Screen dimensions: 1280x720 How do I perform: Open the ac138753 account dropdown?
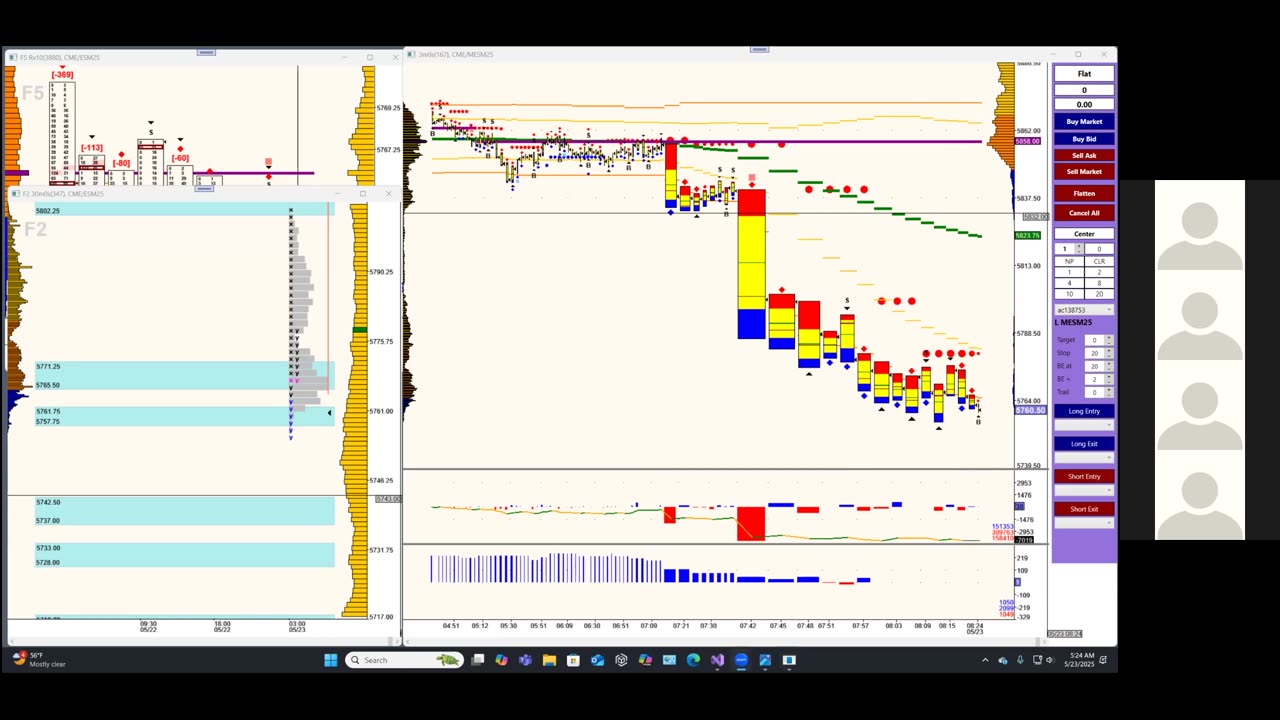(1084, 310)
